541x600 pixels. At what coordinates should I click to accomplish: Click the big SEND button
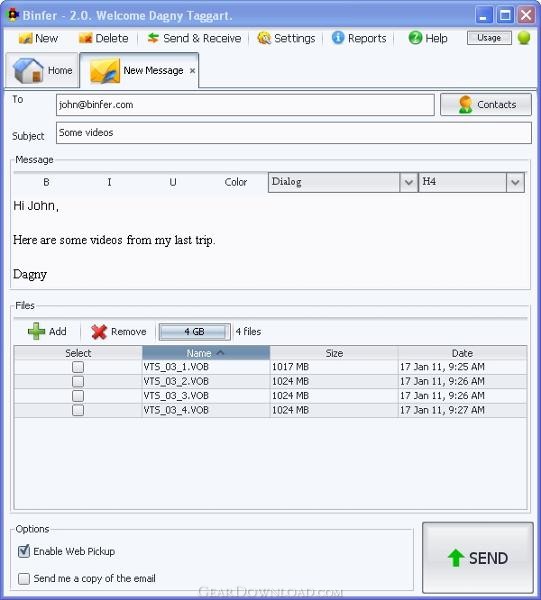click(477, 558)
